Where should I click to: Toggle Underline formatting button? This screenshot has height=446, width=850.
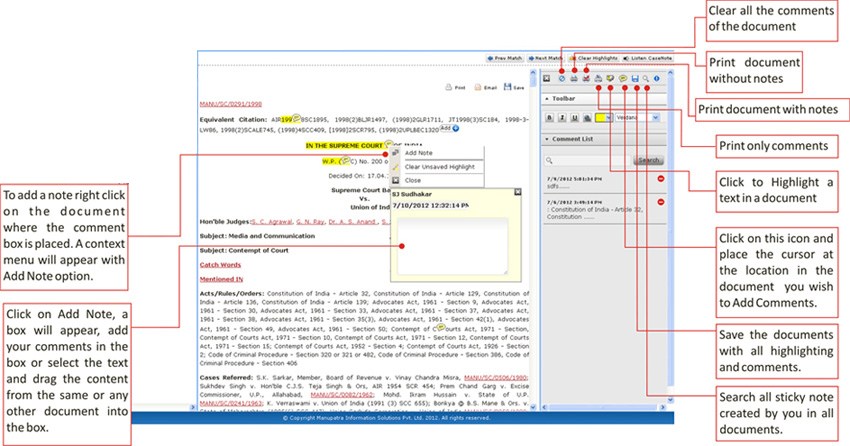575,118
